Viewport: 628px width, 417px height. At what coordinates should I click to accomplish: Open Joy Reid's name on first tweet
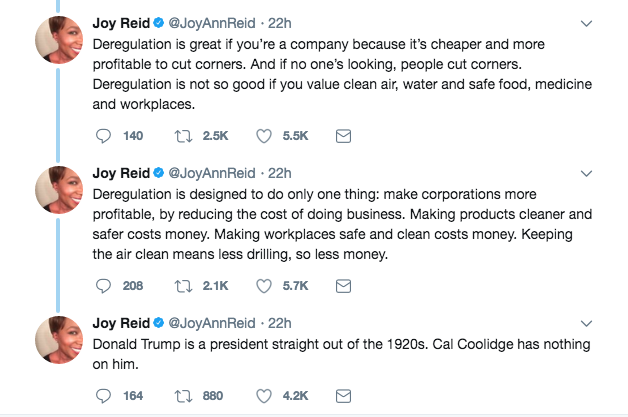(120, 23)
